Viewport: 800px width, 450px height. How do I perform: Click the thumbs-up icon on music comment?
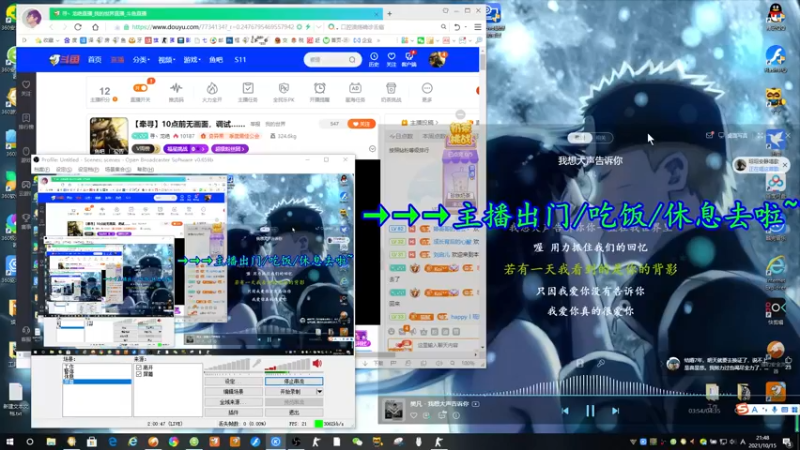[789, 360]
